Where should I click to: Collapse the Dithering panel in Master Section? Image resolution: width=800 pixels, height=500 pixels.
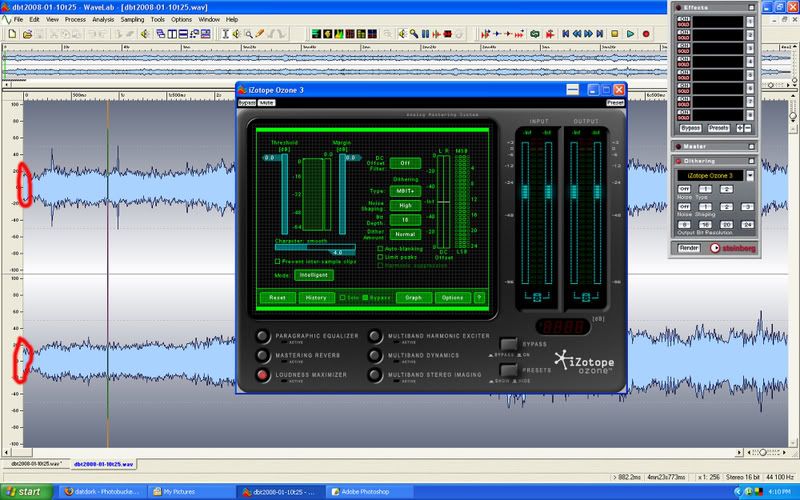coord(751,161)
